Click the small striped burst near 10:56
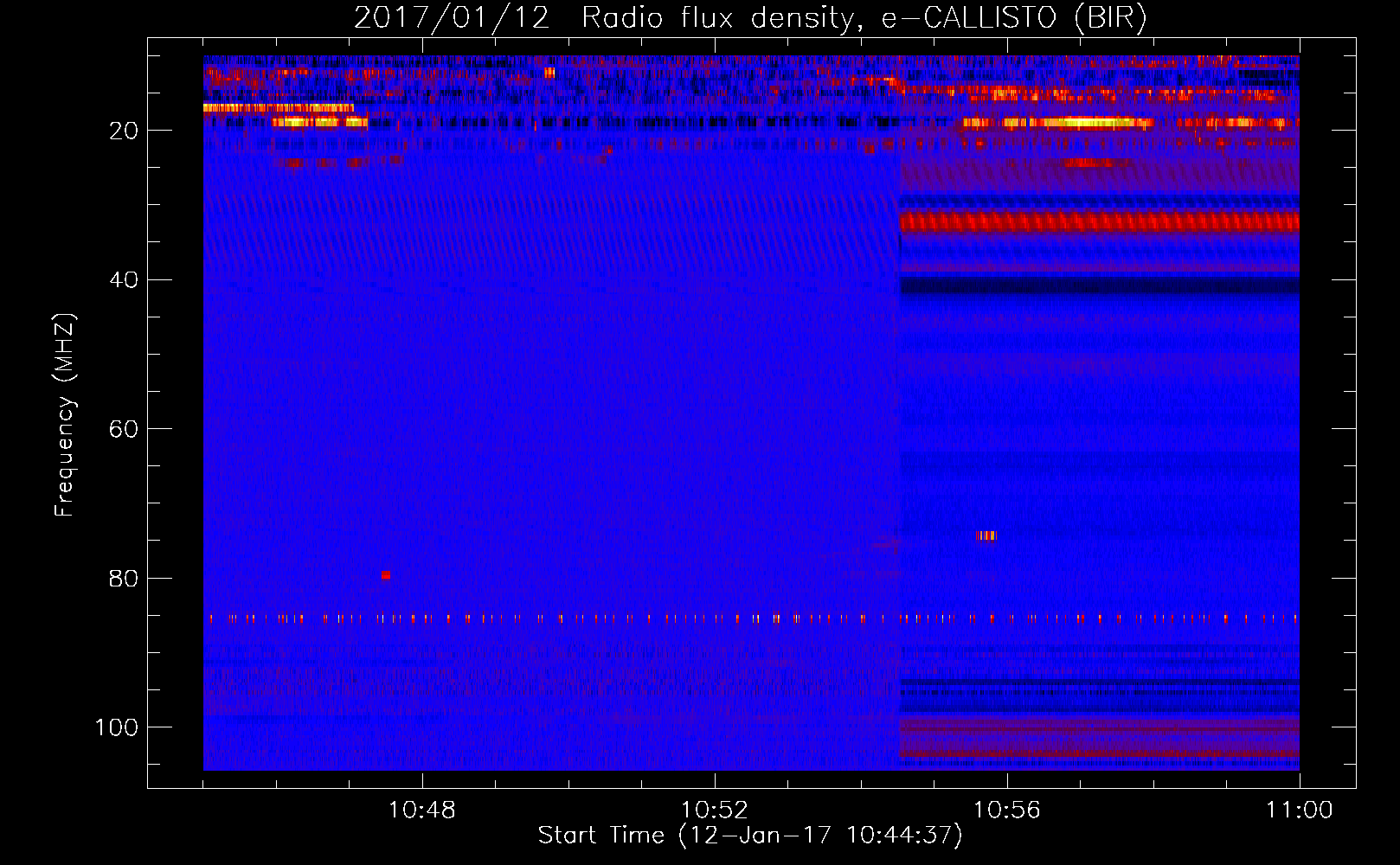The height and width of the screenshot is (865, 1400). tap(986, 535)
